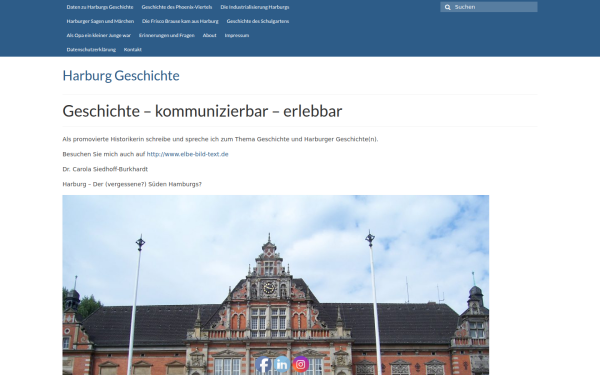
Task: Open Daten zu Harburgs Geschichte menu
Action: (100, 7)
